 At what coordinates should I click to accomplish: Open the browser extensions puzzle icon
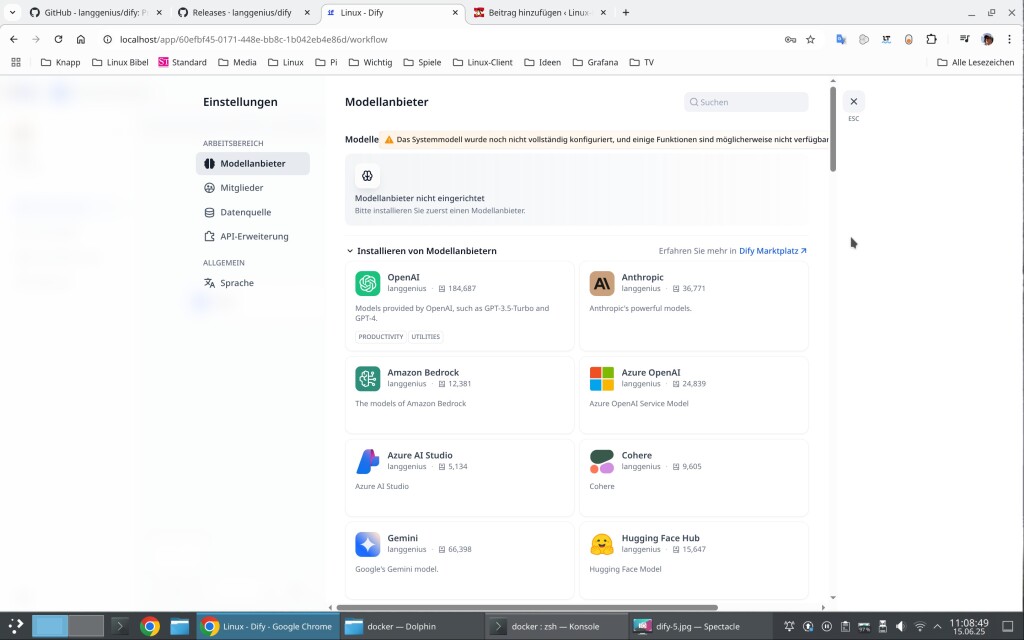(931, 39)
